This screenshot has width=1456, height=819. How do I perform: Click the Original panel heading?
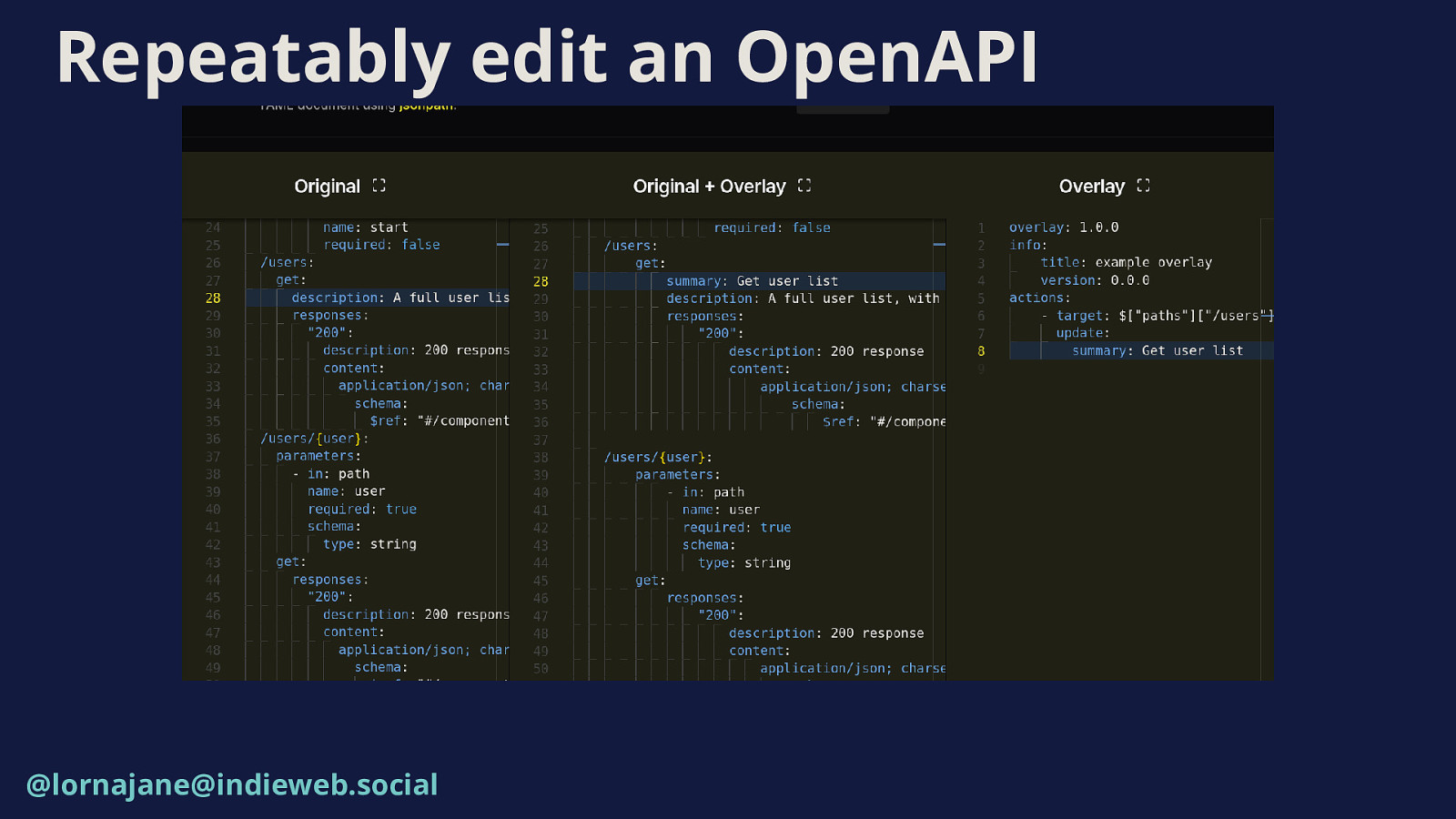[x=328, y=187]
